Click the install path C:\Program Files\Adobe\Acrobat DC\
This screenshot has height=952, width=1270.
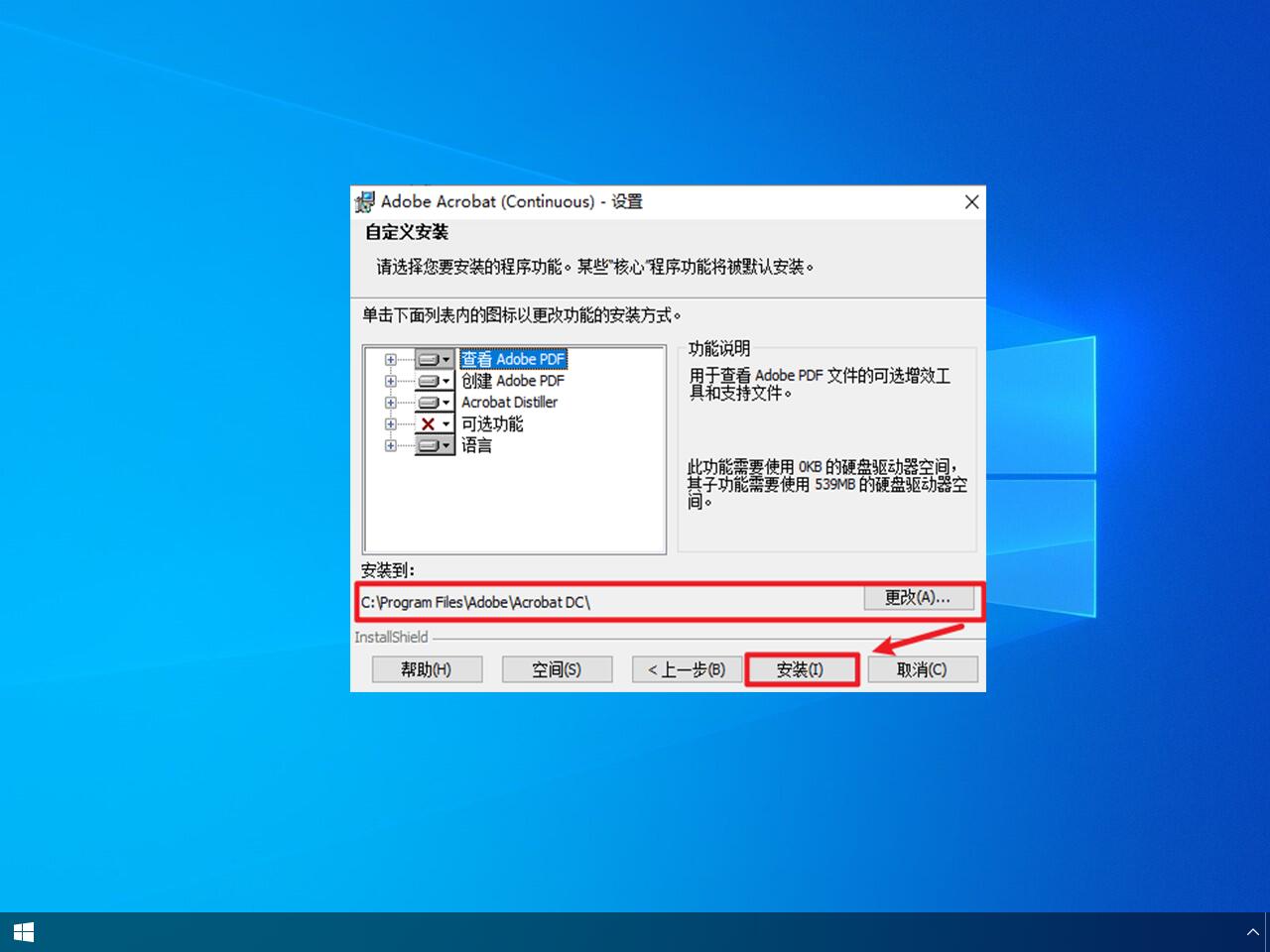pos(475,602)
